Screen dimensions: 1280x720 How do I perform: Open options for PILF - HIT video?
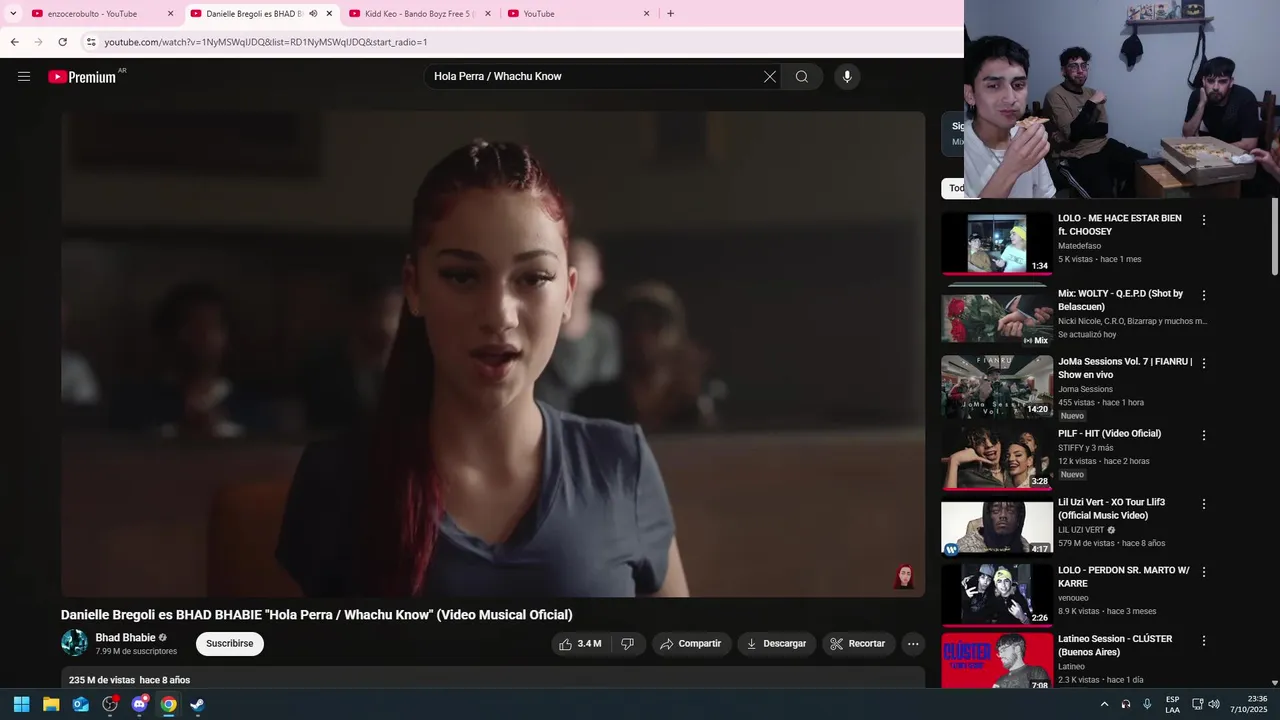(1204, 436)
